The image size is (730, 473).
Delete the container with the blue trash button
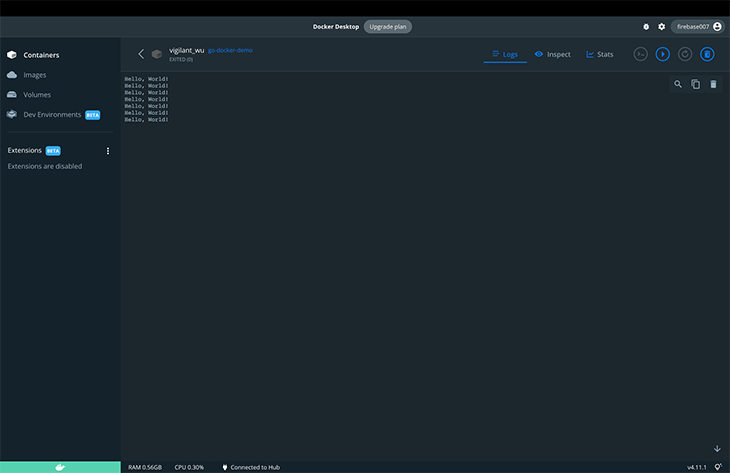coord(707,54)
